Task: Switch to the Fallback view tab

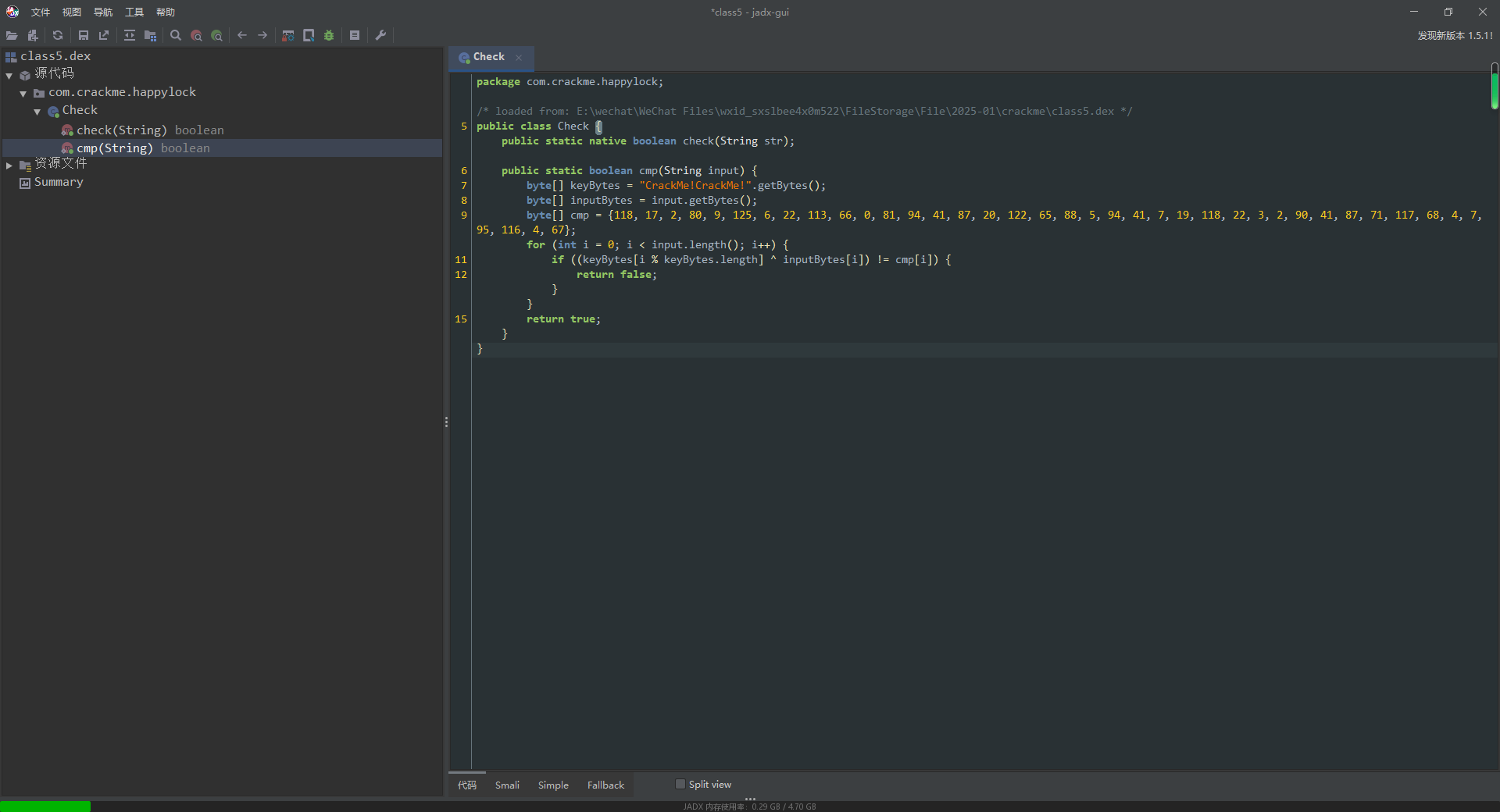Action: point(605,785)
